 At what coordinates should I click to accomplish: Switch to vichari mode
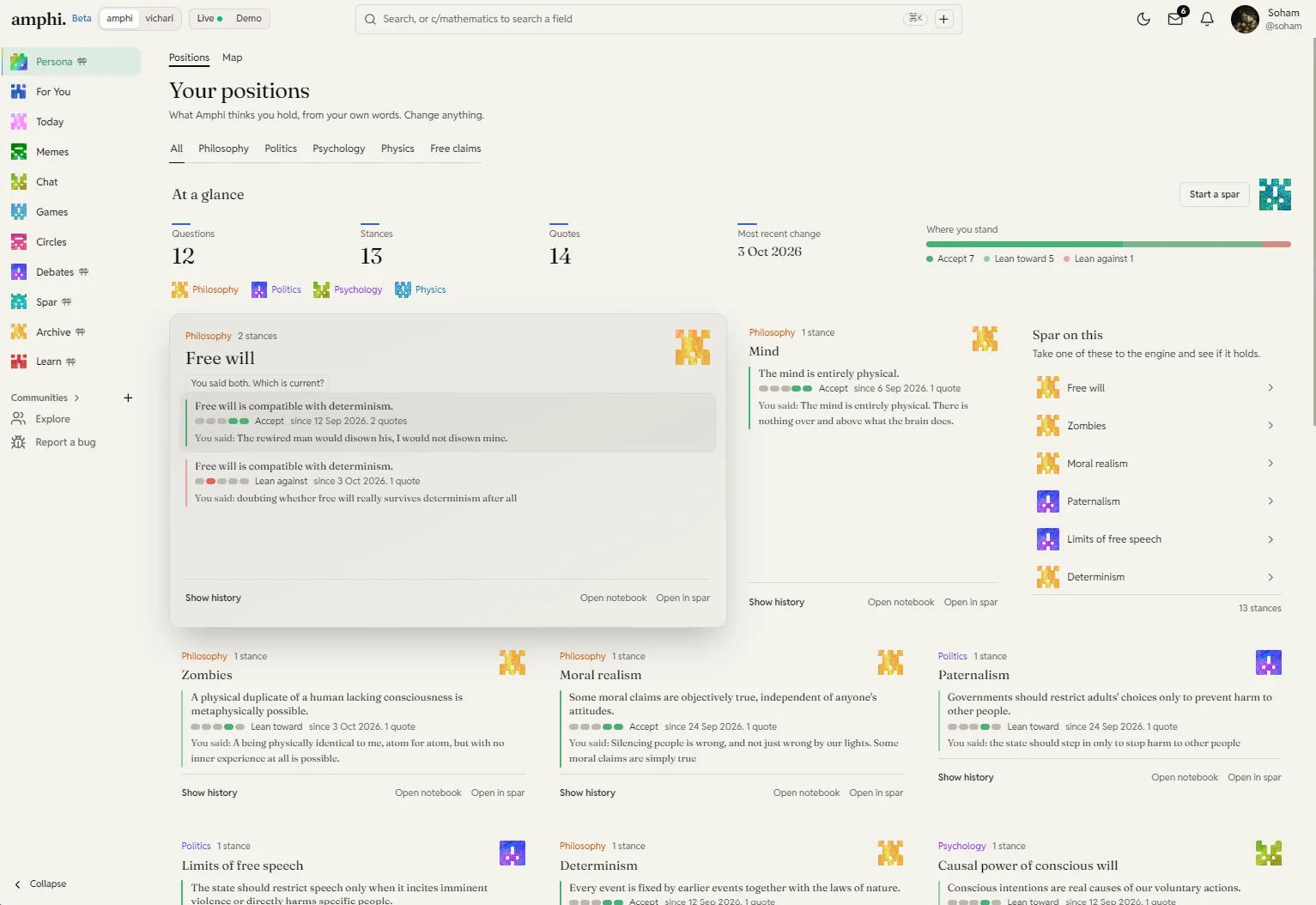[160, 18]
